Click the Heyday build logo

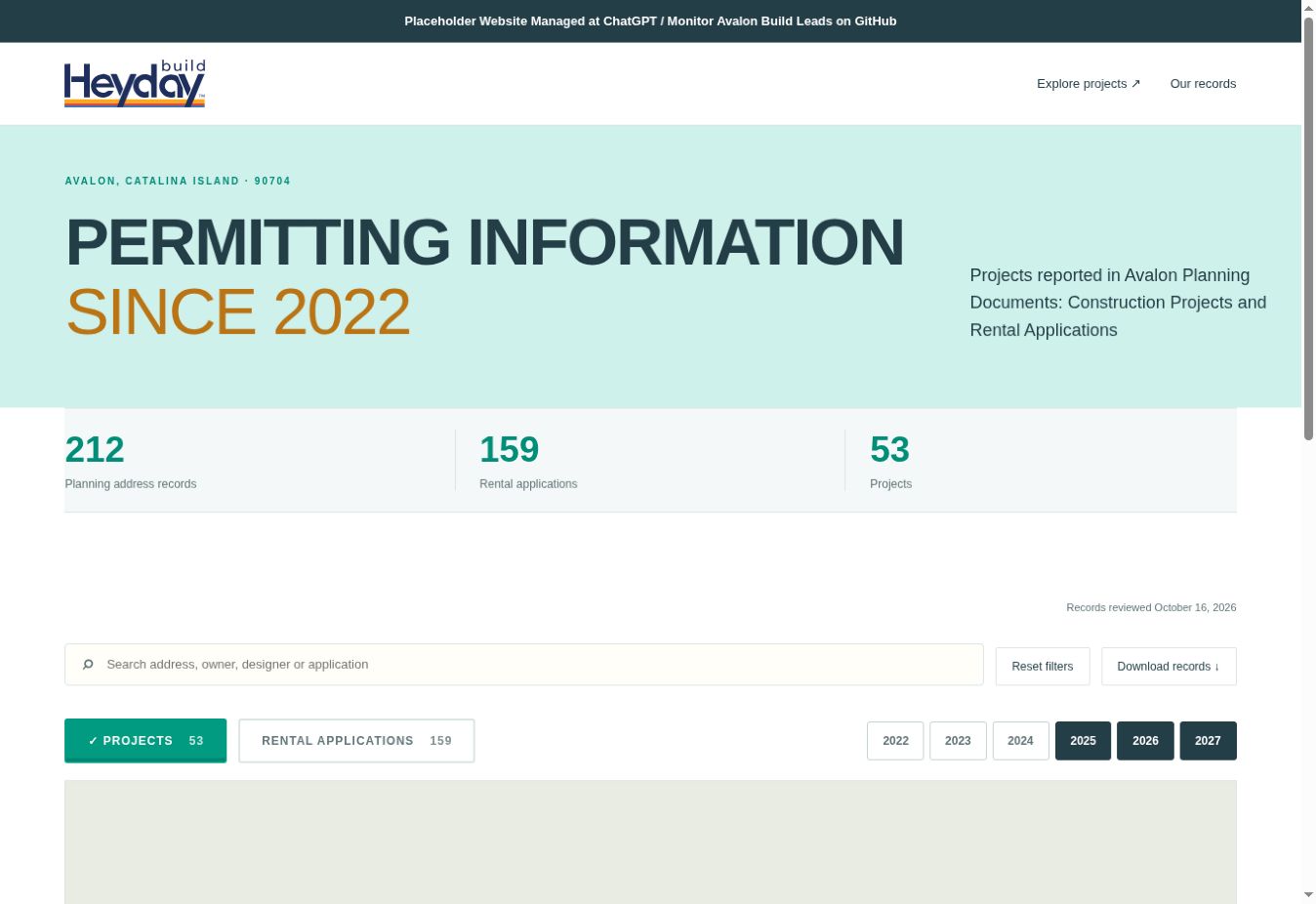tap(135, 83)
